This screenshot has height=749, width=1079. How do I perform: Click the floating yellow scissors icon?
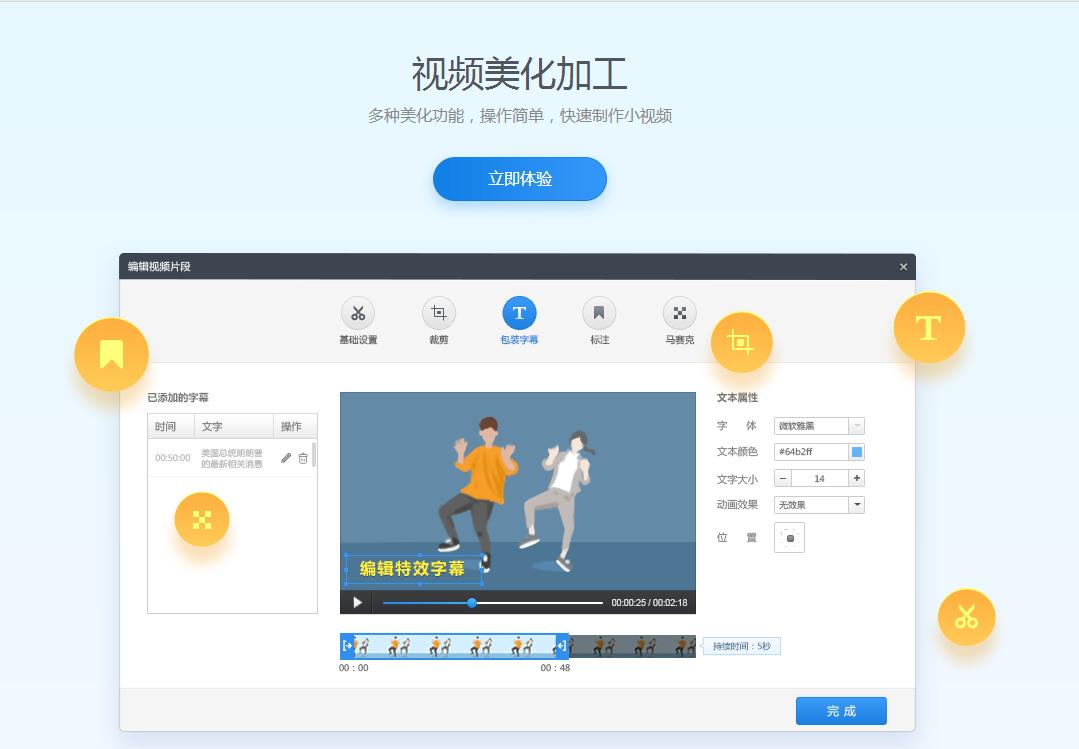click(x=967, y=617)
